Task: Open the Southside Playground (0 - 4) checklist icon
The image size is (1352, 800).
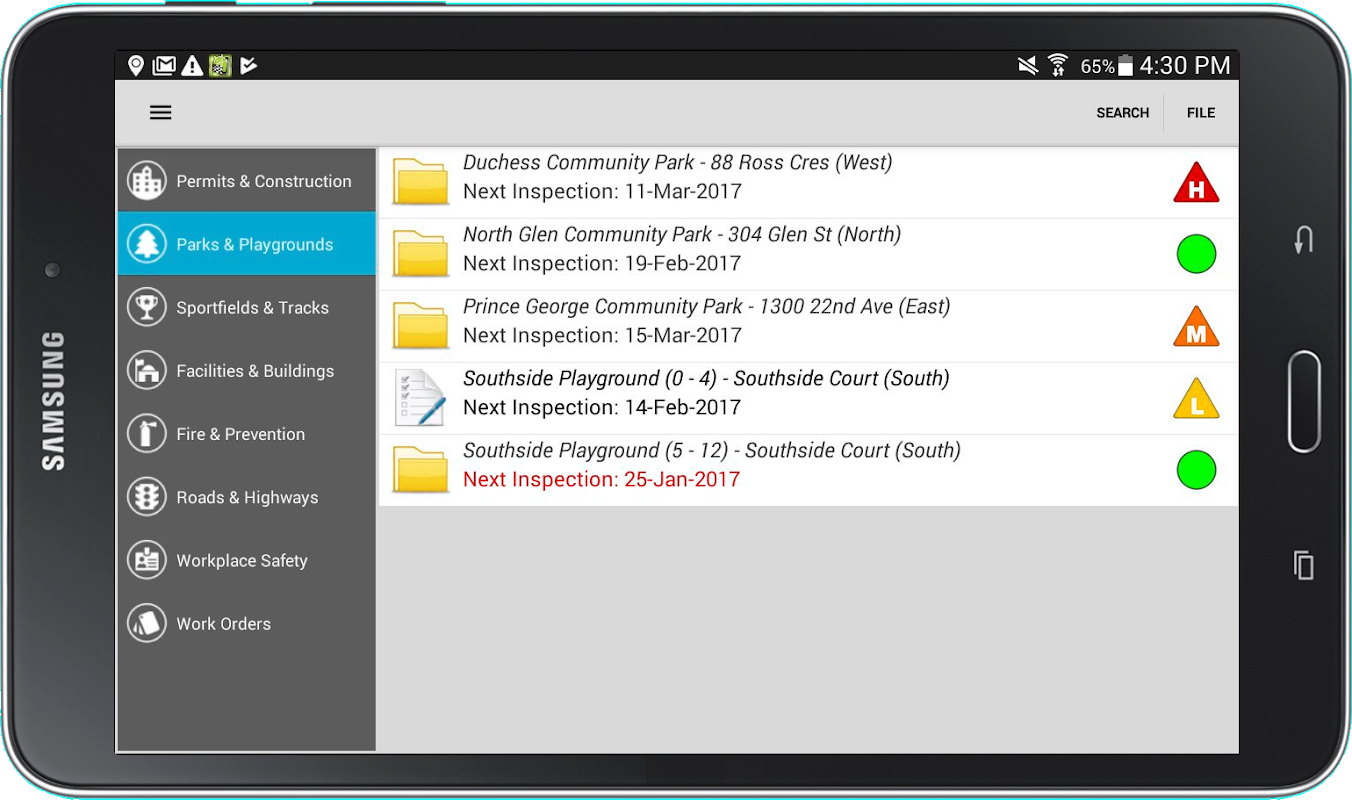Action: click(x=419, y=398)
